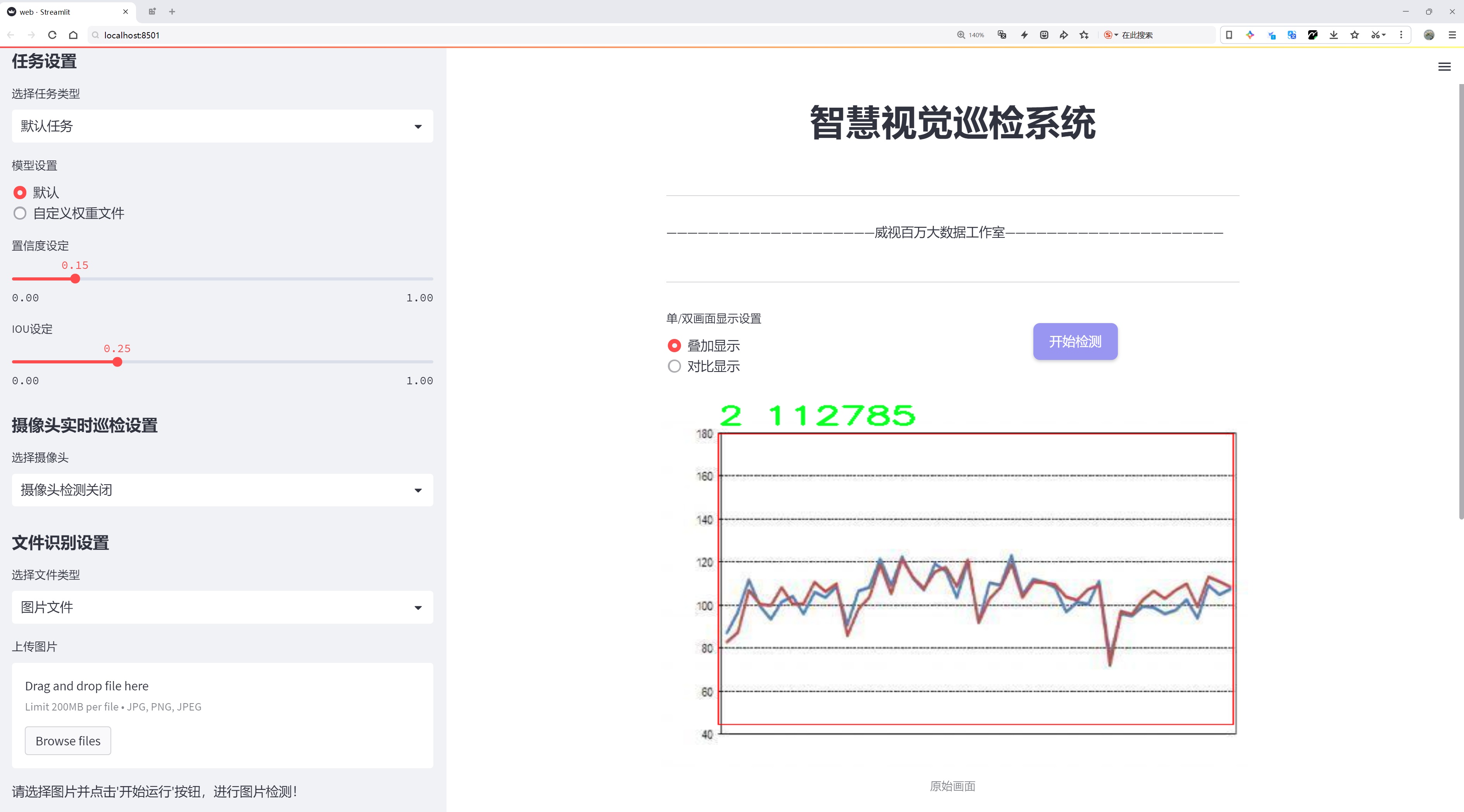This screenshot has width=1464, height=812.
Task: Expand the 默认任务 task type dropdown
Action: point(222,126)
